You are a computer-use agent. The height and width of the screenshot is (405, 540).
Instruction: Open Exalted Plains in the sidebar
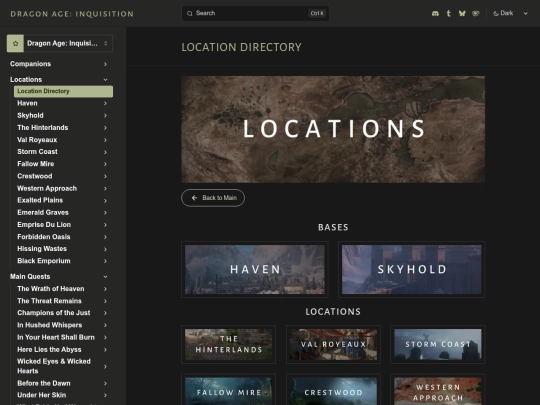tap(40, 200)
